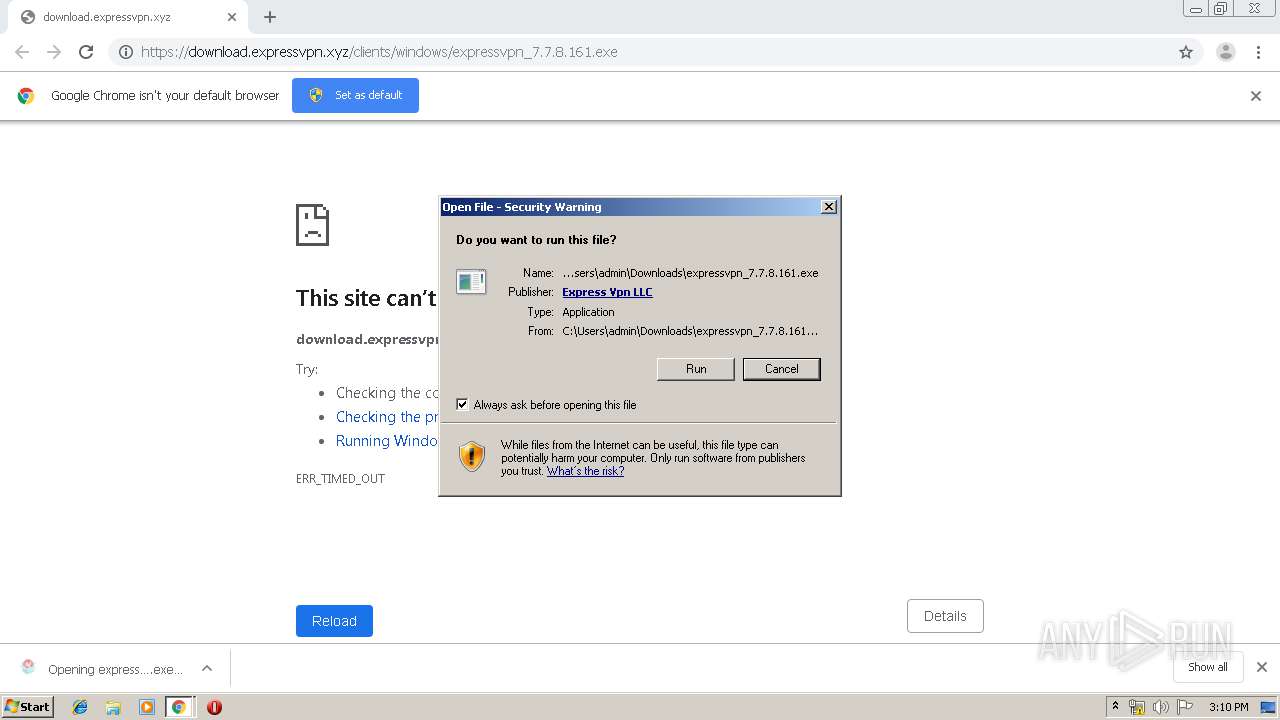Open the What's the risk? link
Screen dimensions: 1280x720
pyautogui.click(x=585, y=471)
